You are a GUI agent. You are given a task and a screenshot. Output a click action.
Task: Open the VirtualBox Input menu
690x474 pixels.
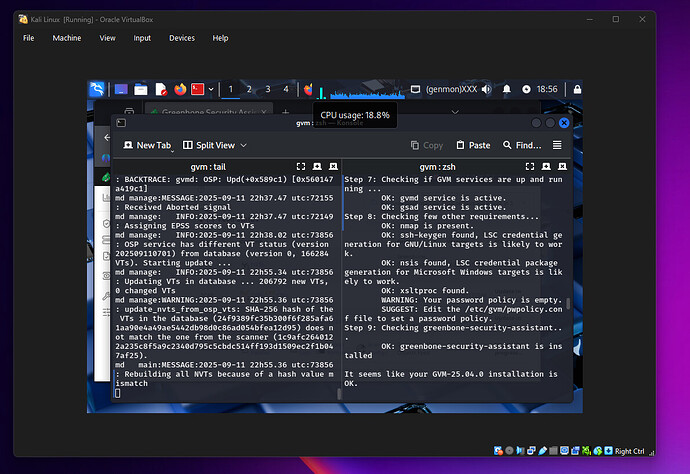(142, 38)
